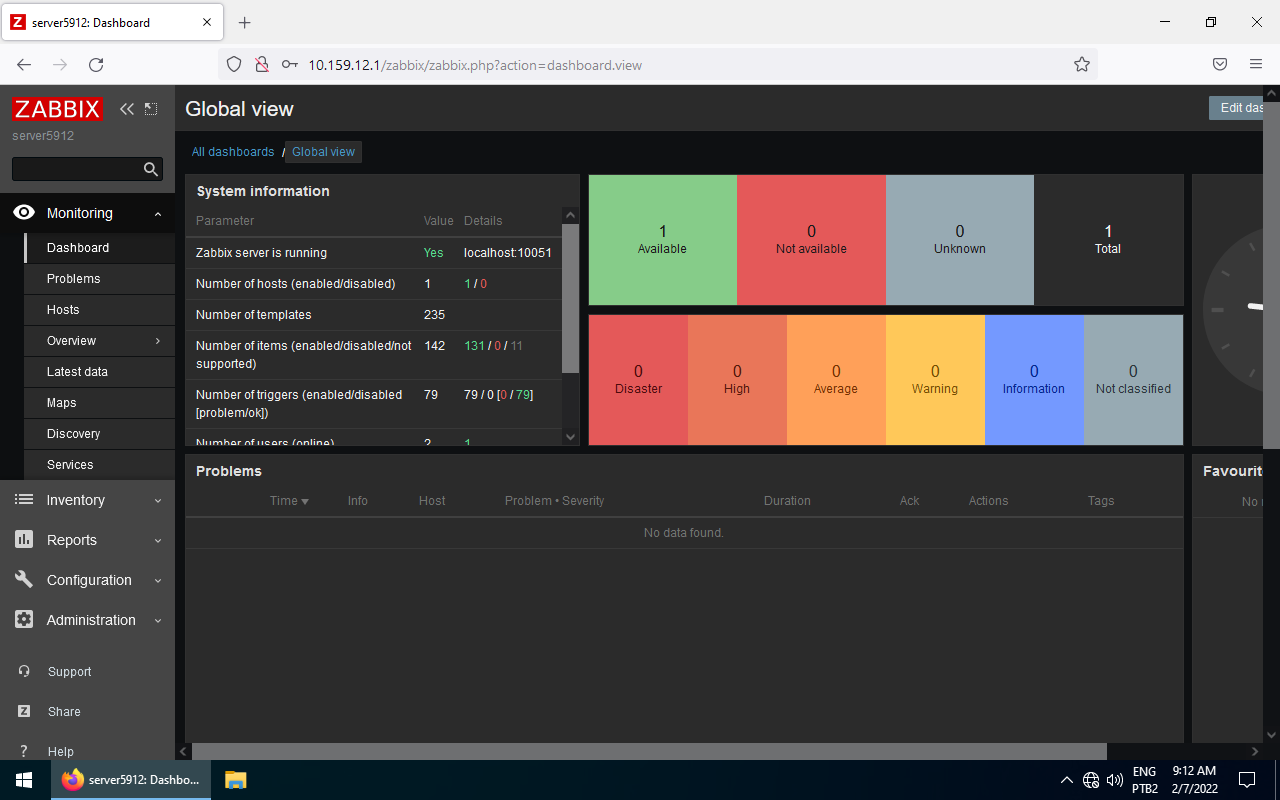The width and height of the screenshot is (1280, 800).
Task: Click the Inventory list icon
Action: pos(23,500)
